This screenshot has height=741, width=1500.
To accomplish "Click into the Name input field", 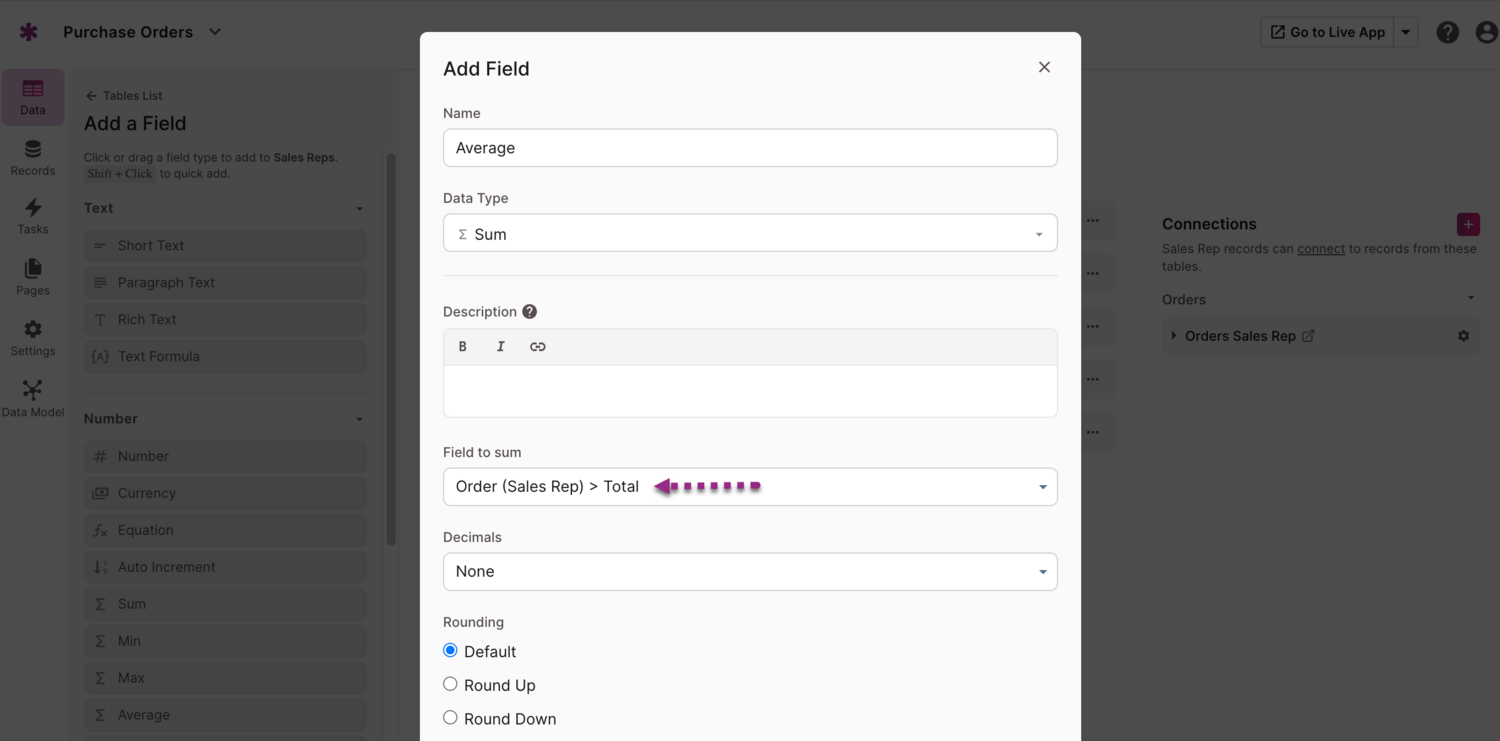I will (750, 148).
